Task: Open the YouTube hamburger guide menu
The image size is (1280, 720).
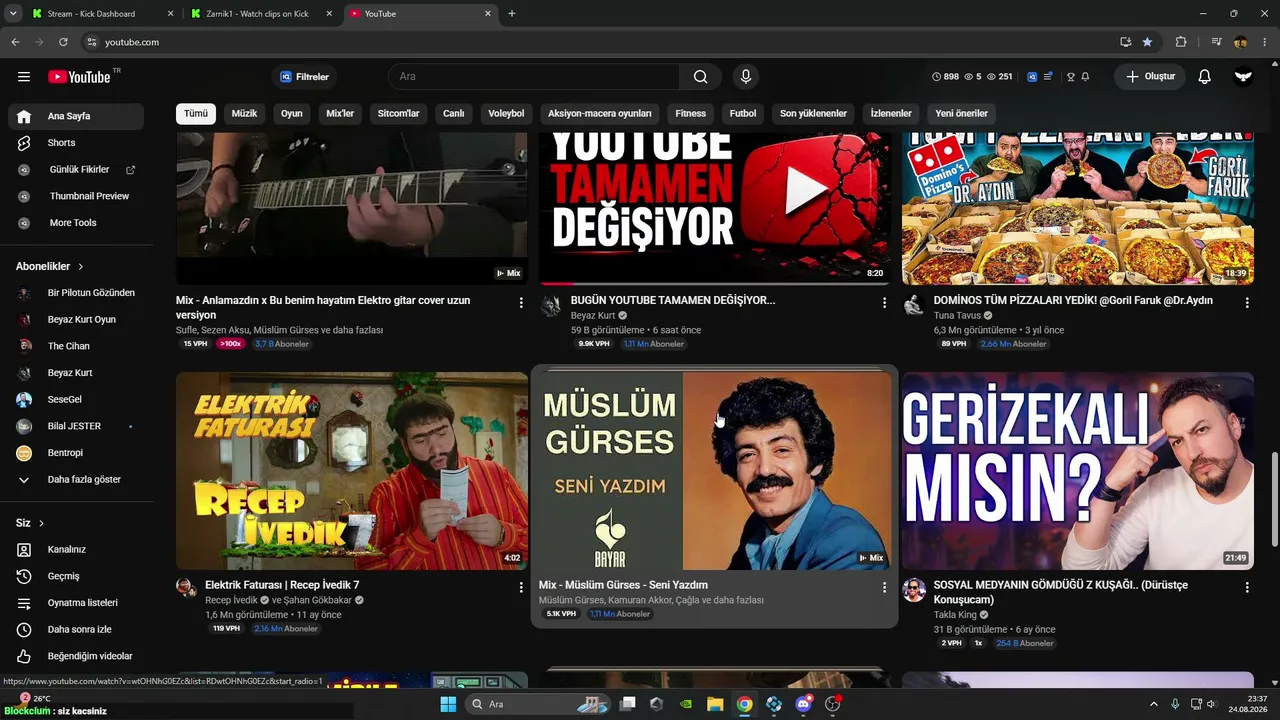Action: pos(24,77)
